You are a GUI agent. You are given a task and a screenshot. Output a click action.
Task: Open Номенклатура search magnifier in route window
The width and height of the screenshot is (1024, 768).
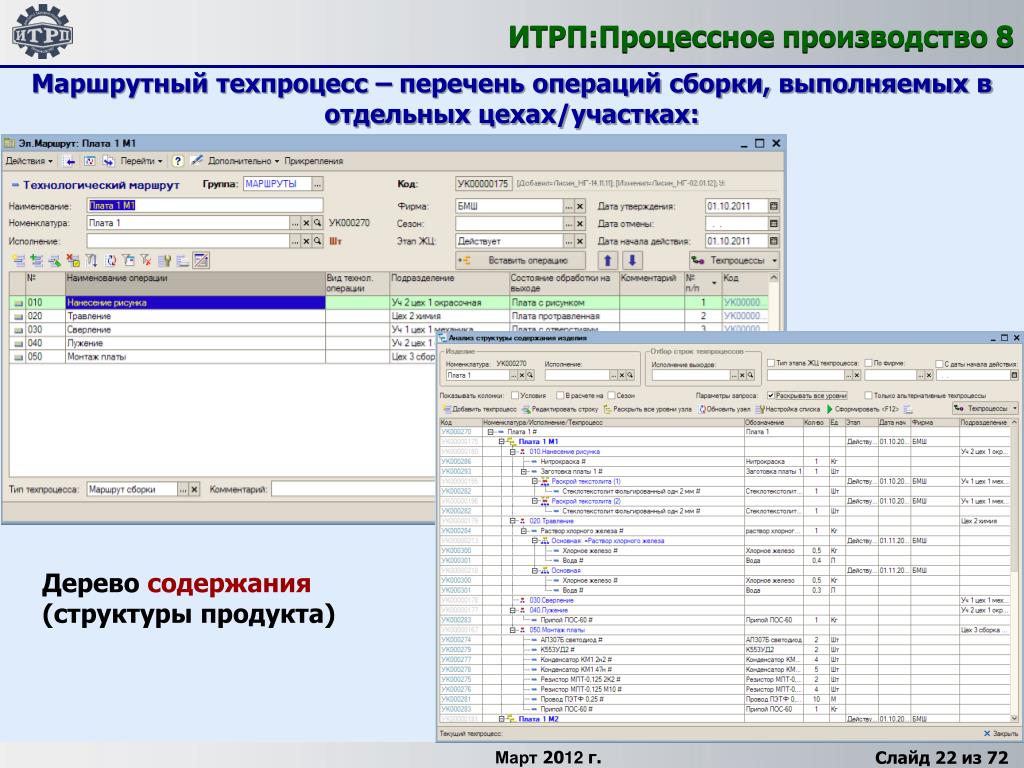(x=317, y=223)
